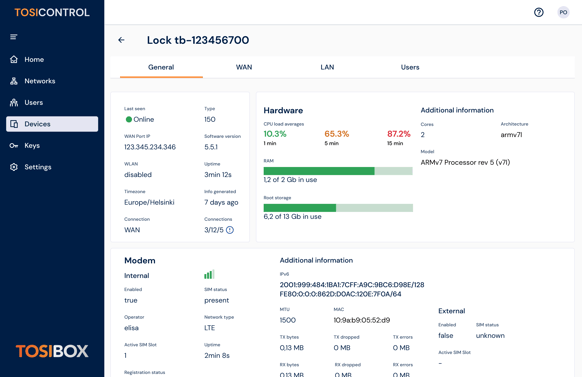Click the Connections info circle icon
Image resolution: width=582 pixels, height=377 pixels.
coord(230,230)
